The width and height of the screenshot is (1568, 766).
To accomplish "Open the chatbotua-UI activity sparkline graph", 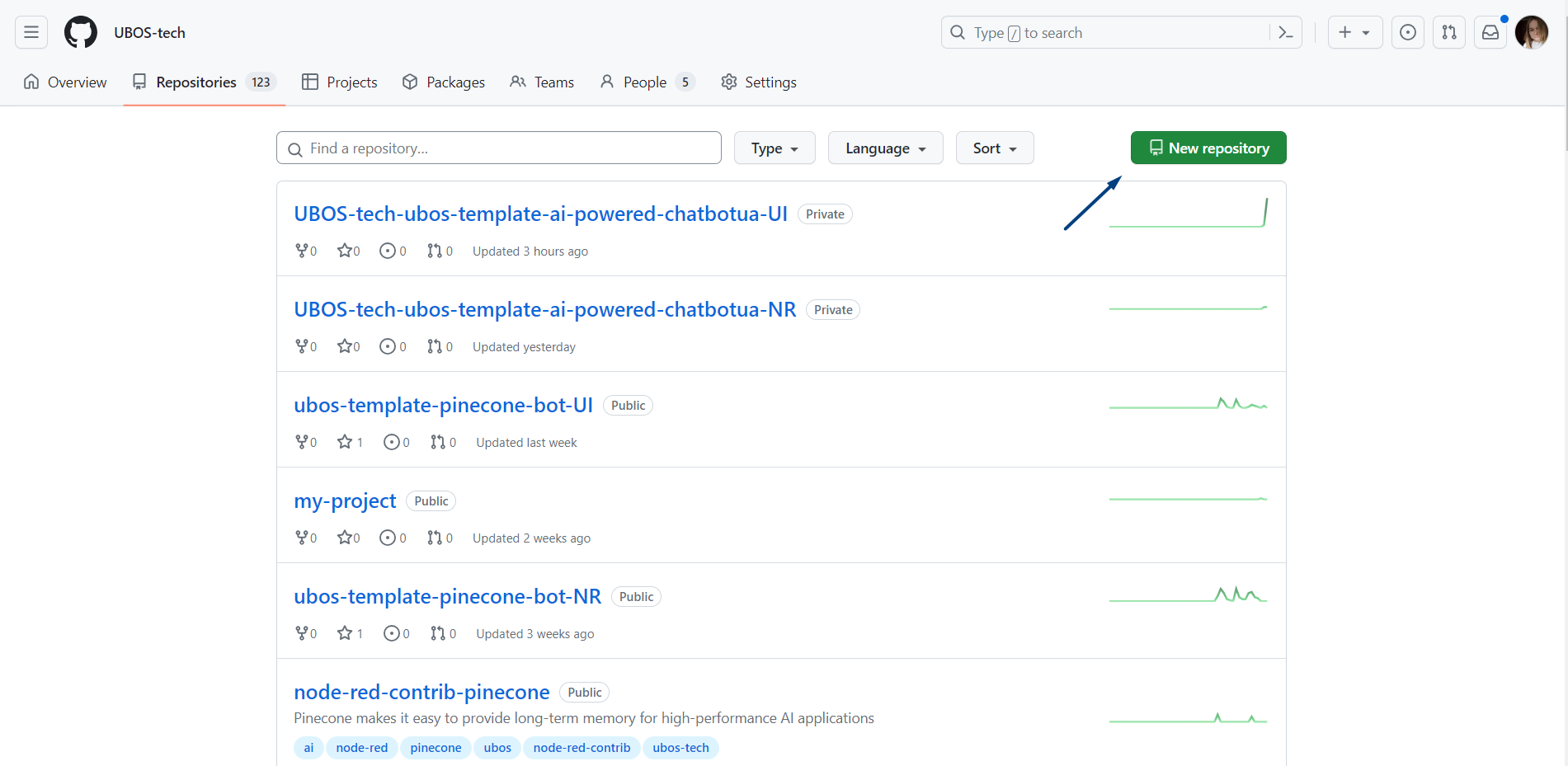I will coord(1188,213).
